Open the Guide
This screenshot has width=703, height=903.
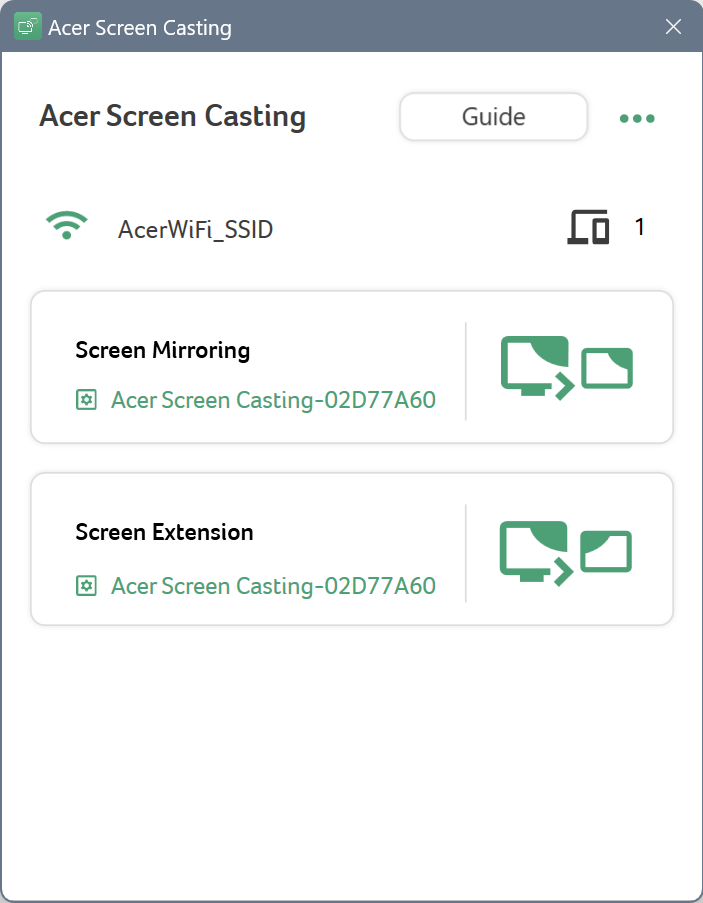point(493,117)
